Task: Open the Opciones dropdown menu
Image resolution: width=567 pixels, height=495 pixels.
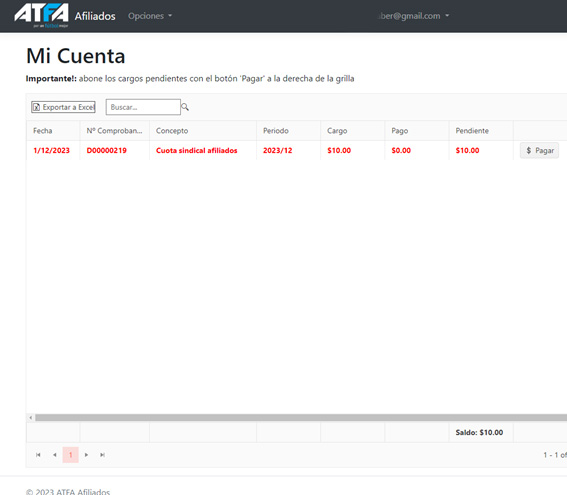Action: (150, 16)
